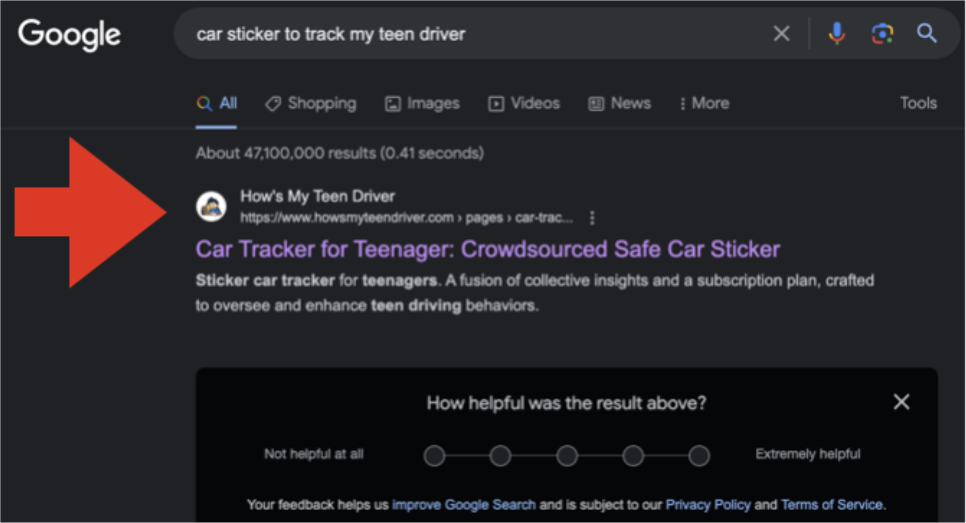Select first rating nearest Not helpful at all
The image size is (966, 523).
(x=434, y=456)
